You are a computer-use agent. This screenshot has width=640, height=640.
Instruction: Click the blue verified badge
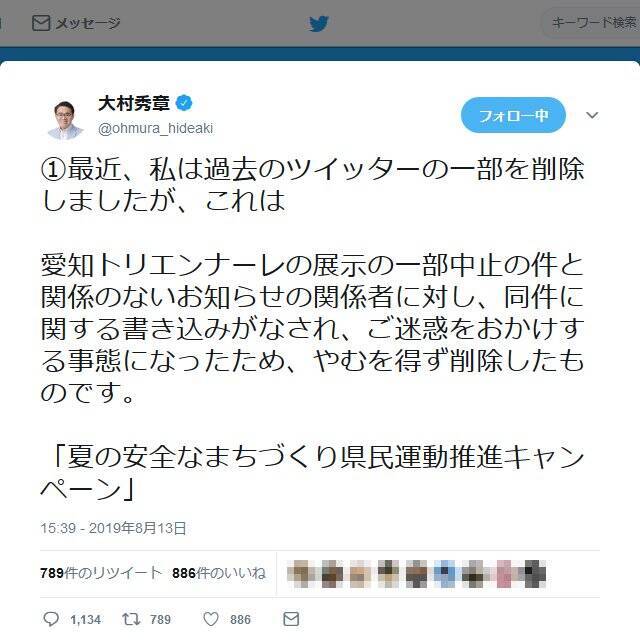pyautogui.click(x=184, y=102)
